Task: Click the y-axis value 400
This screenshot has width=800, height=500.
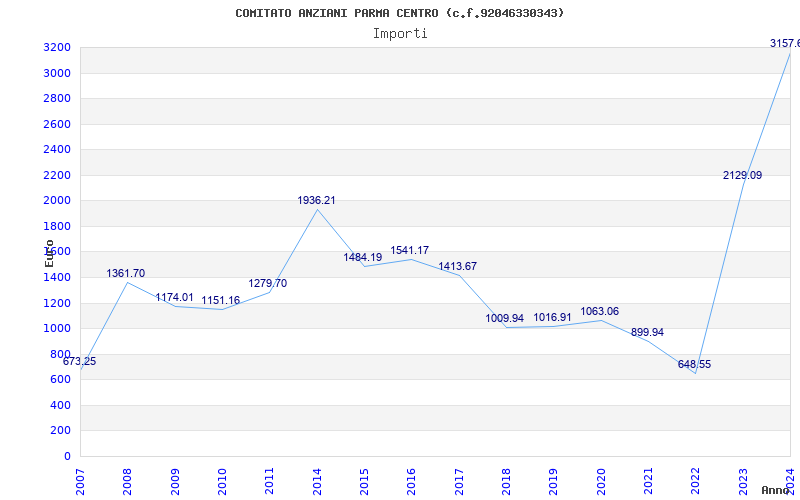Action: click(x=60, y=406)
